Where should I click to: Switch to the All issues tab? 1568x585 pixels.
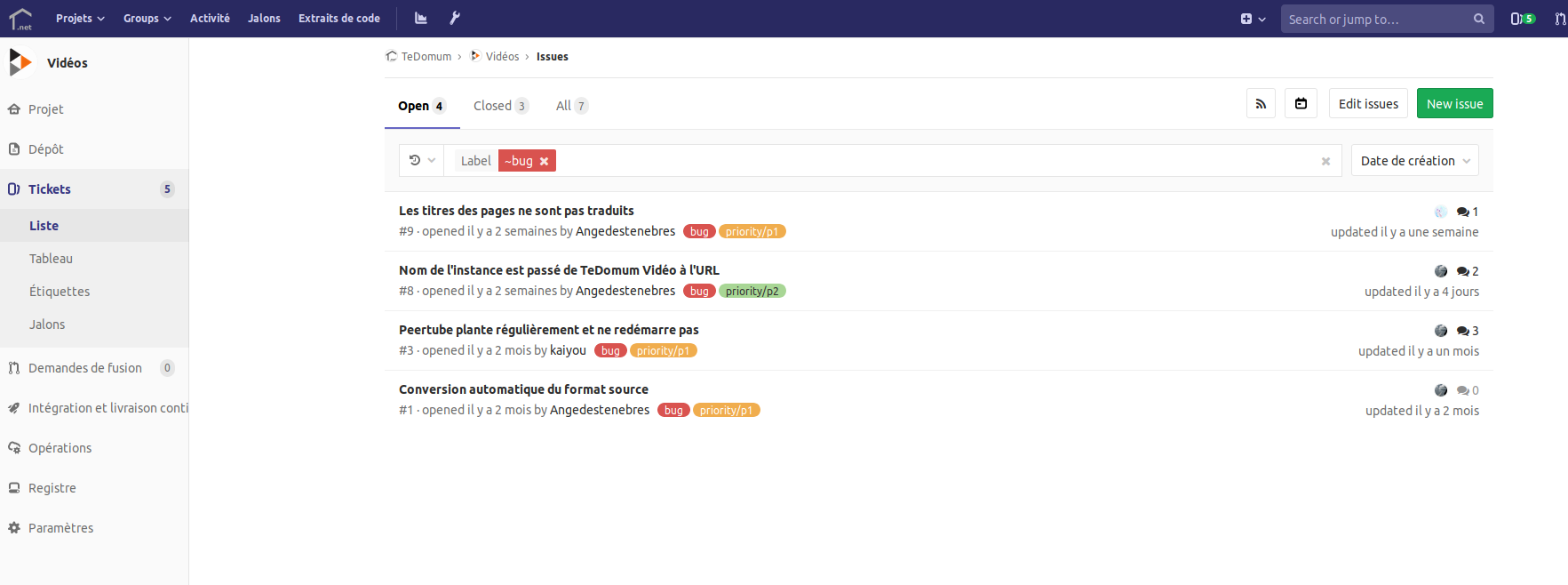coord(571,106)
